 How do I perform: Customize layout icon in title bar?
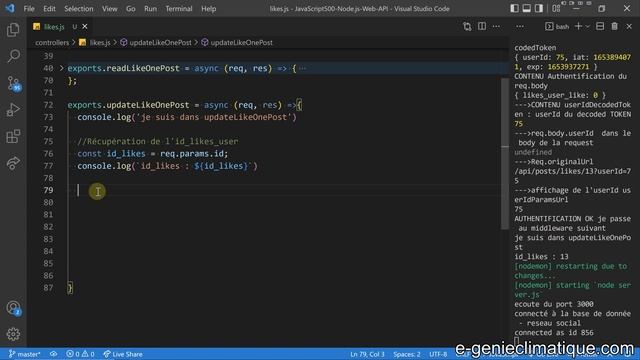pos(556,8)
